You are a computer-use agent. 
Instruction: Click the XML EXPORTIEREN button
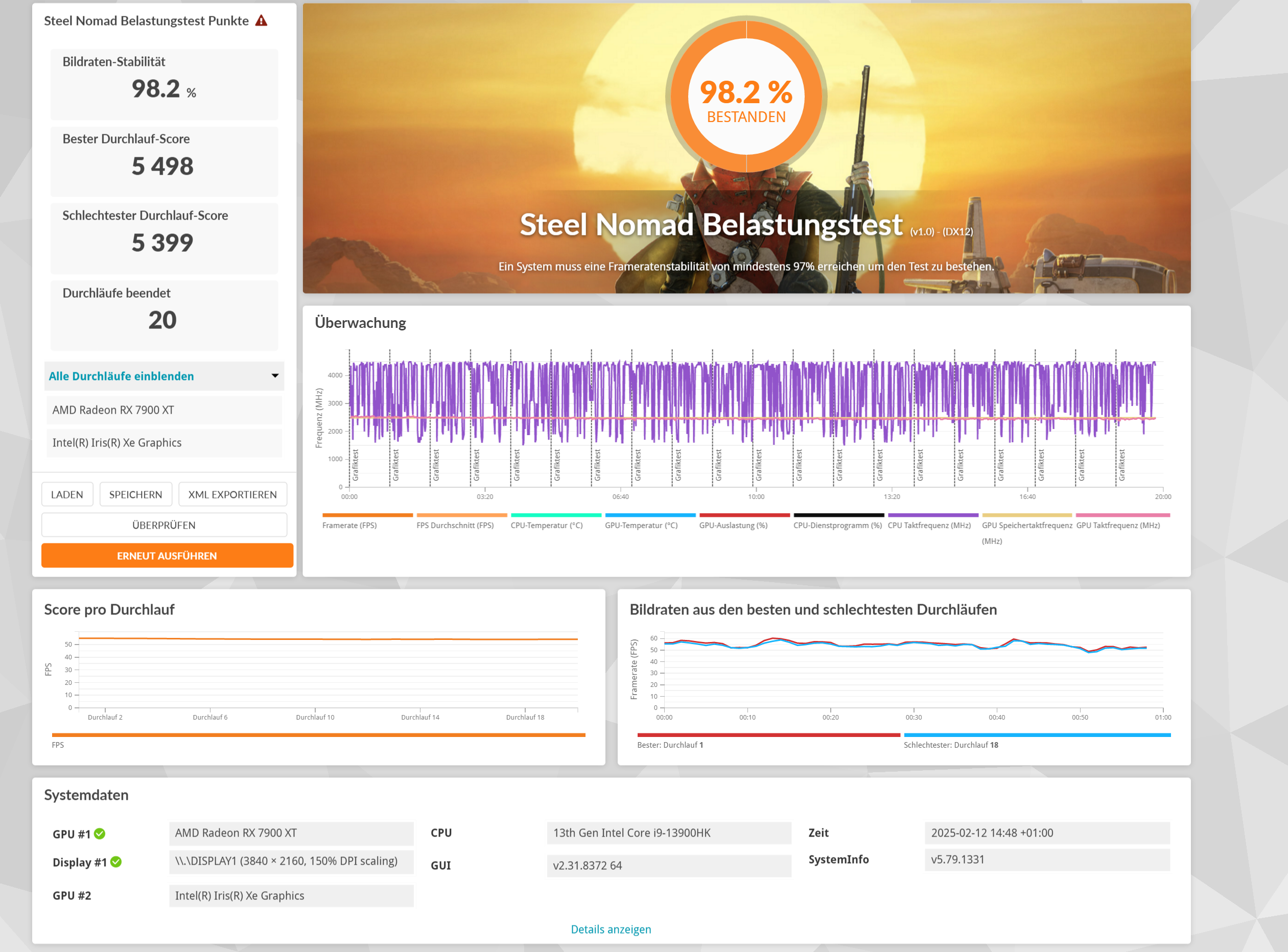point(232,494)
